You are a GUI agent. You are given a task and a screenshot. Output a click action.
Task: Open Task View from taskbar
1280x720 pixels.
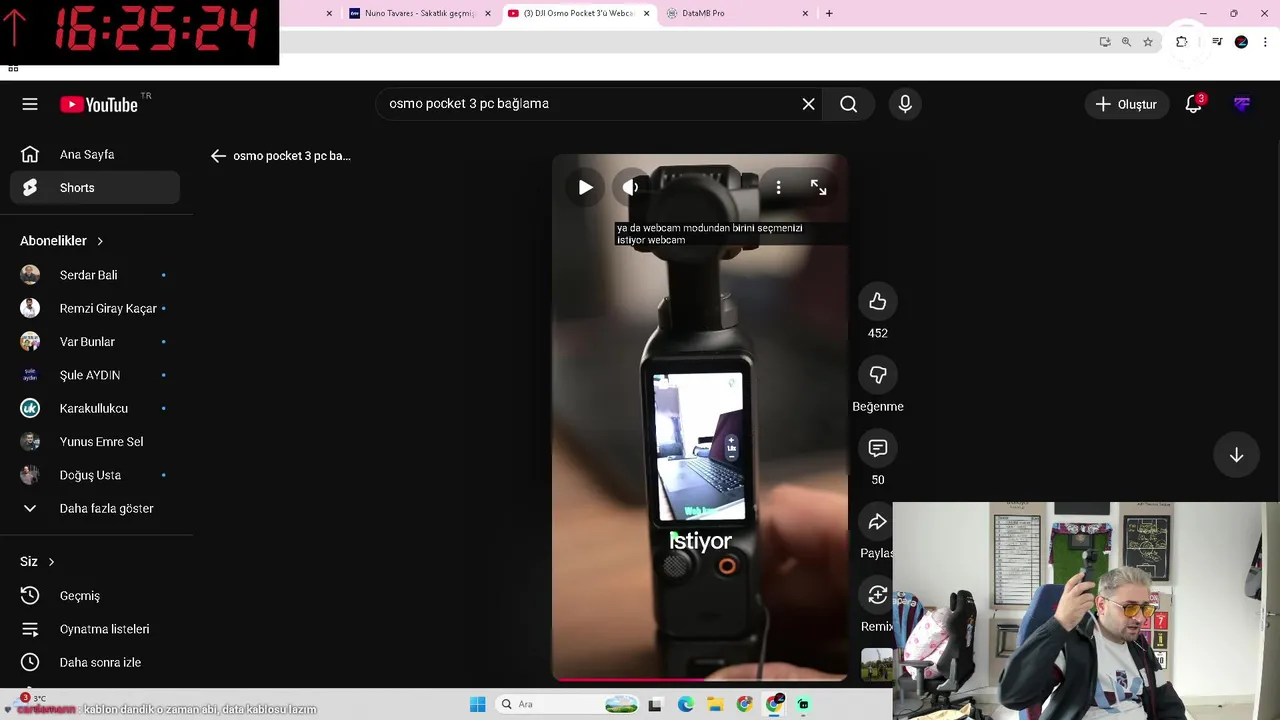tap(655, 704)
